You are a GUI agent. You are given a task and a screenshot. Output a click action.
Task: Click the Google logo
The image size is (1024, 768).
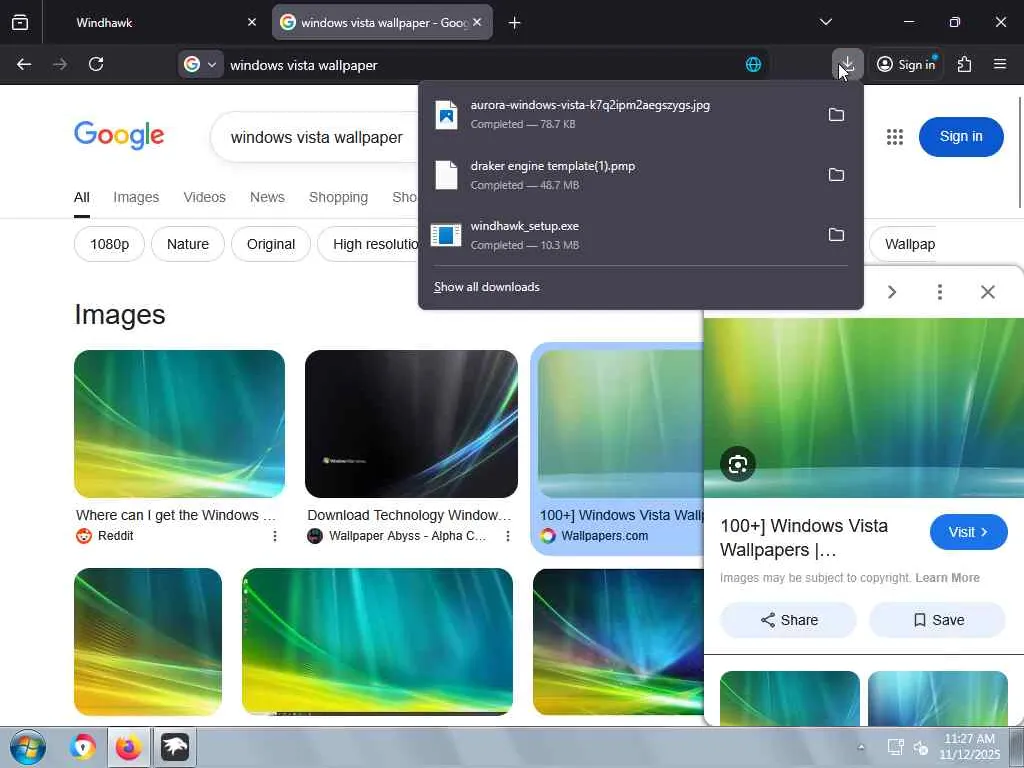tap(119, 136)
